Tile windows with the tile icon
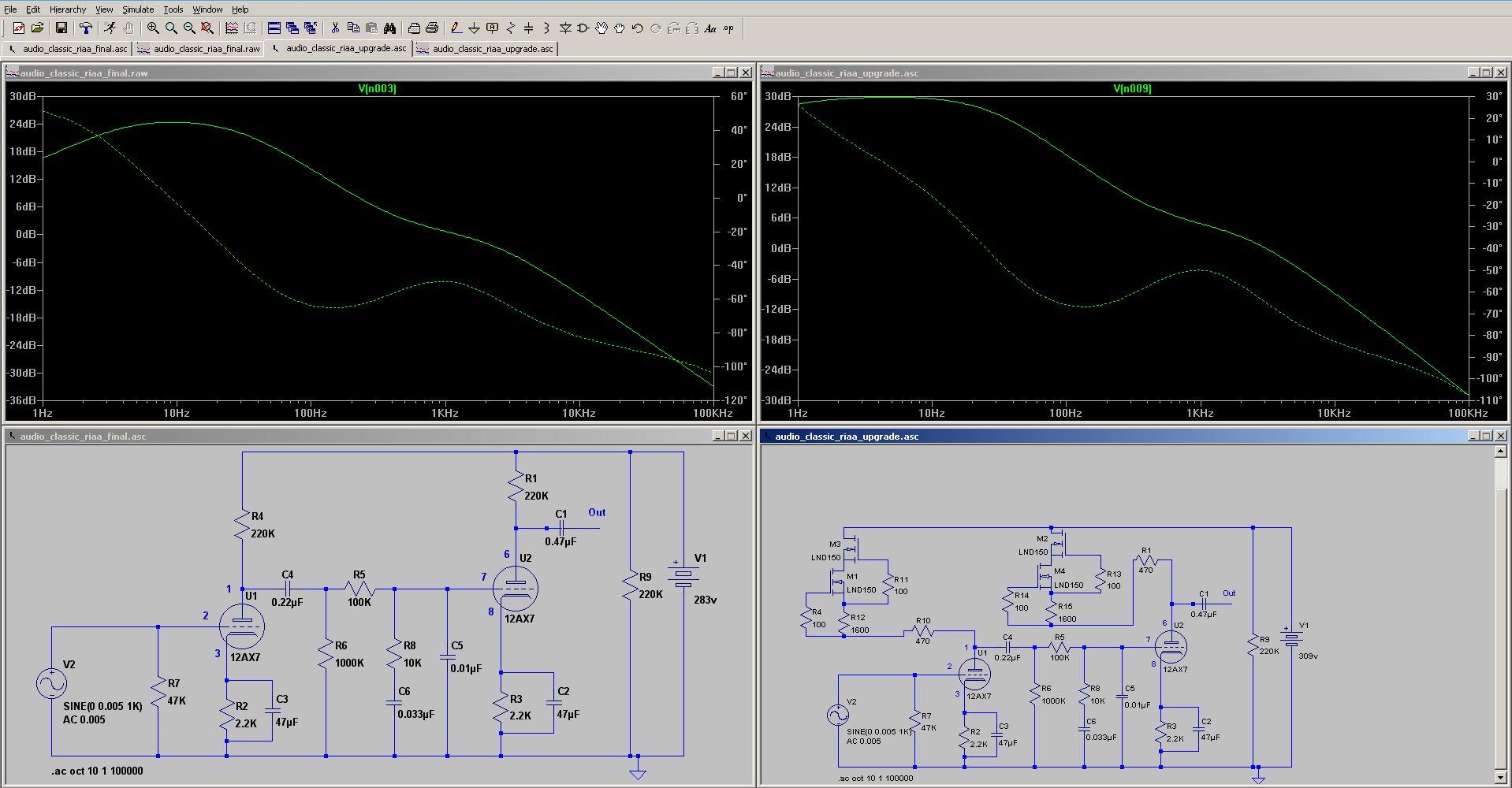The width and height of the screenshot is (1512, 788). tap(274, 28)
